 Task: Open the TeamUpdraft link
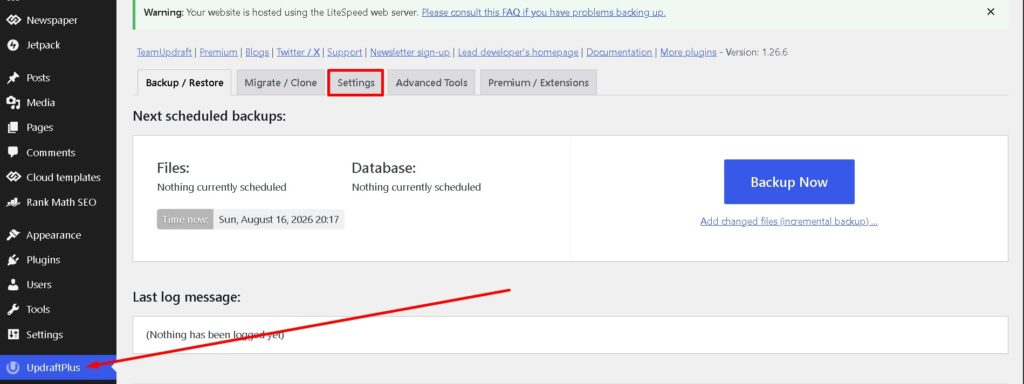(x=166, y=52)
